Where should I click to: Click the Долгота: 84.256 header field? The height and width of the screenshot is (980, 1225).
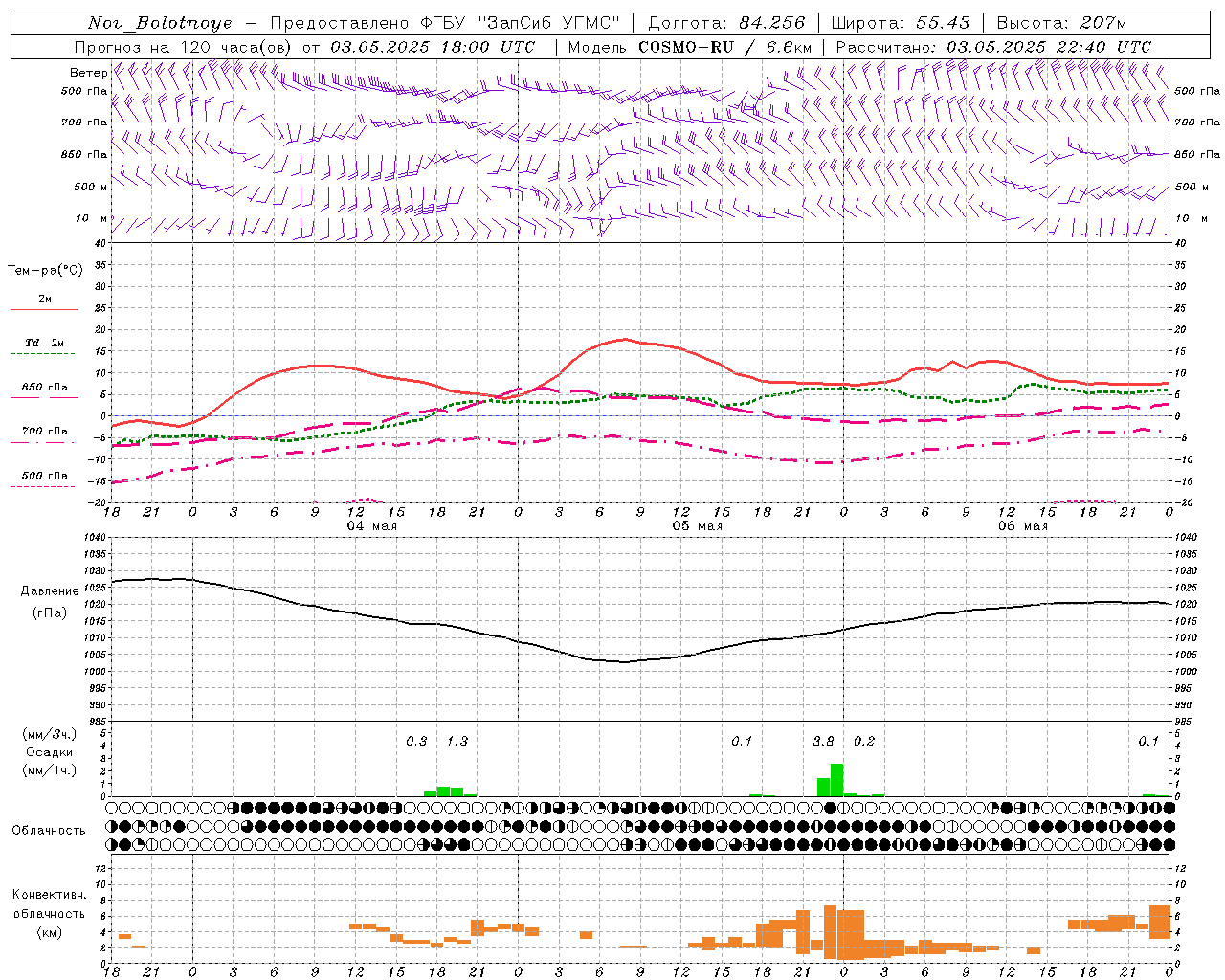click(x=726, y=23)
